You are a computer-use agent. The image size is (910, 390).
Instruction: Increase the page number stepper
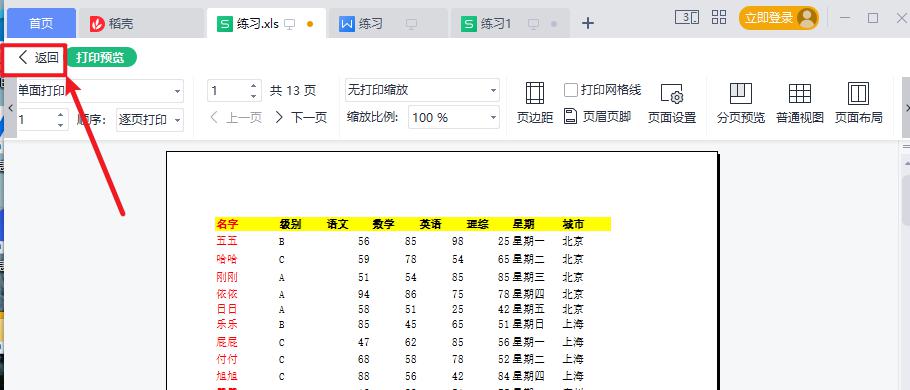click(253, 85)
